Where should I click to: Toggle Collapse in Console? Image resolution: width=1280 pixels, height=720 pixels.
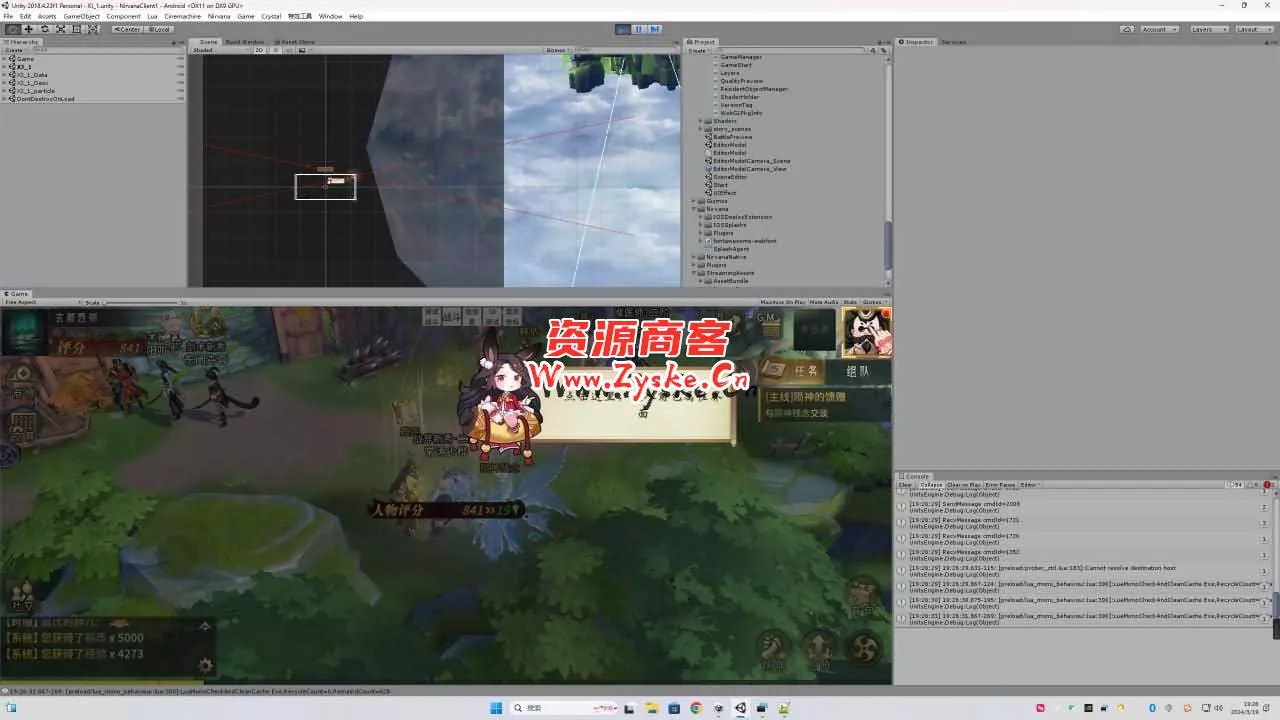click(x=930, y=485)
